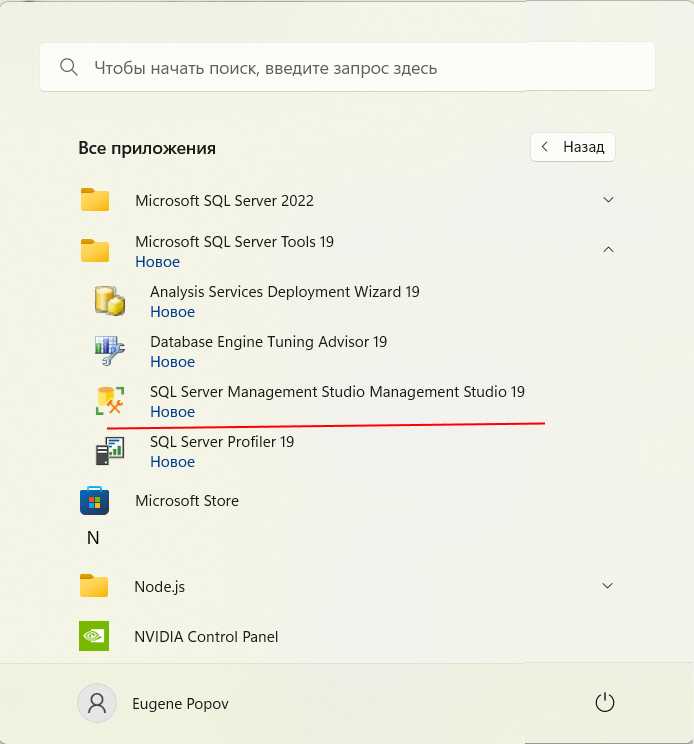
Task: Click the Все приложения heading
Action: (x=147, y=148)
